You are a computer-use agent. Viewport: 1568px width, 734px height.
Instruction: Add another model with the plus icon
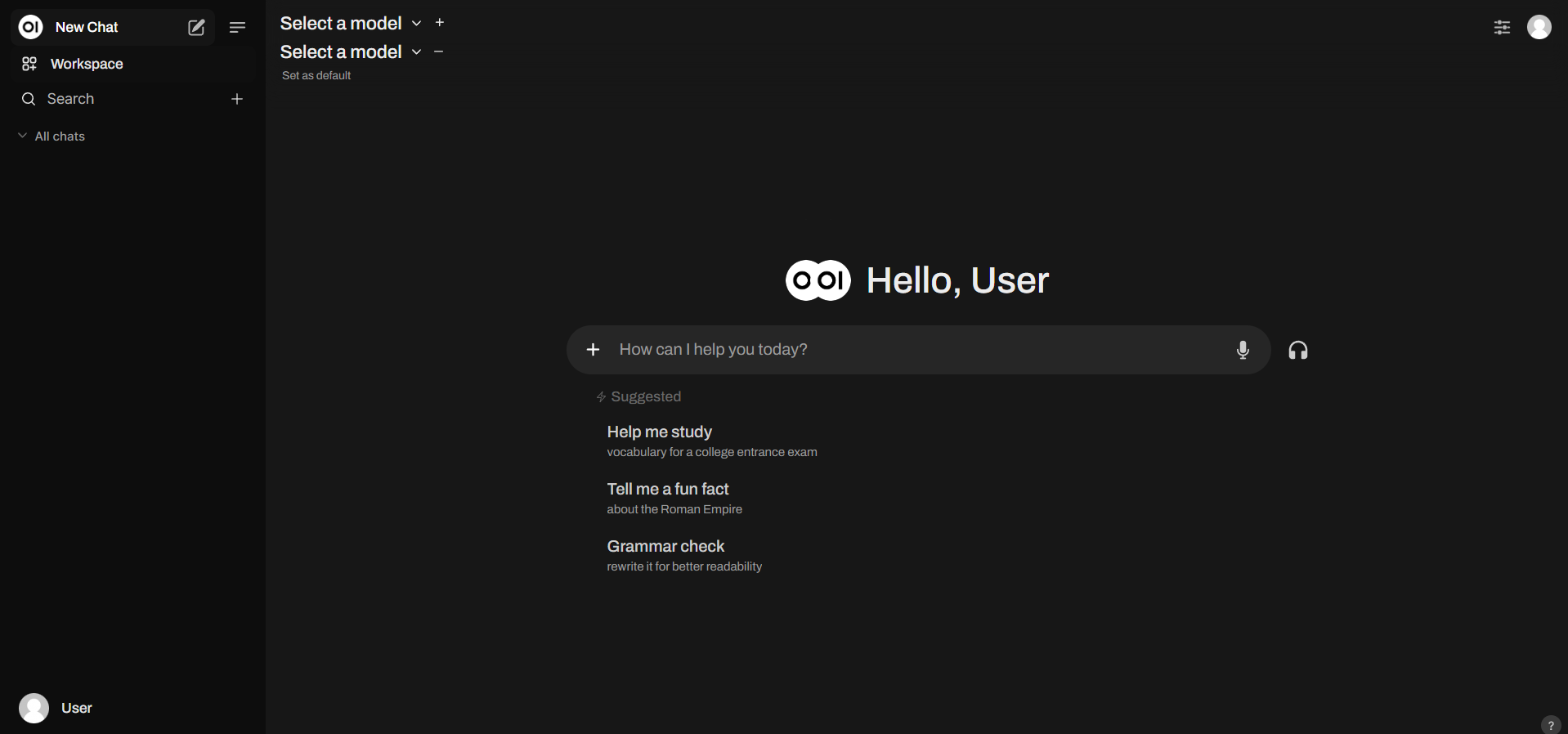tap(440, 23)
